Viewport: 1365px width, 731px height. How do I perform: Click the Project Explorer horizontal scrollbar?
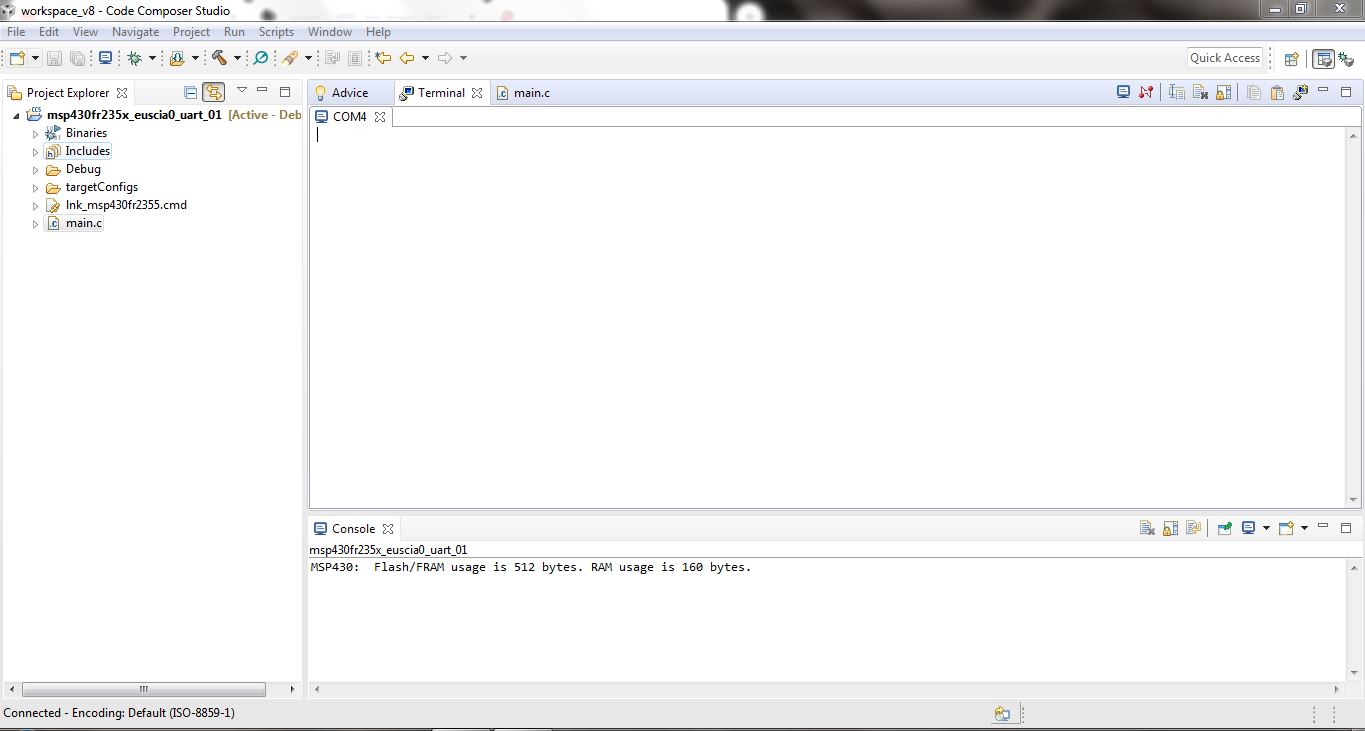[144, 689]
